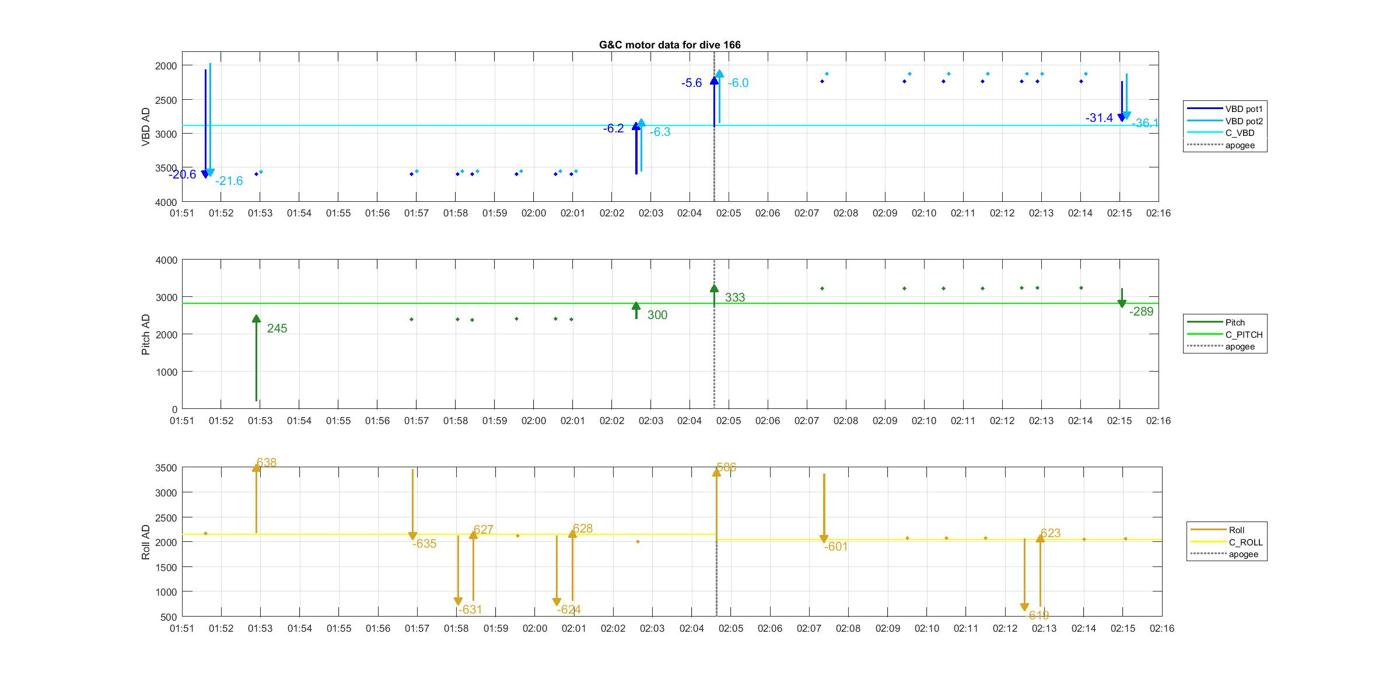
Task: Click the '-289' pitch value label
Action: click(x=1141, y=312)
